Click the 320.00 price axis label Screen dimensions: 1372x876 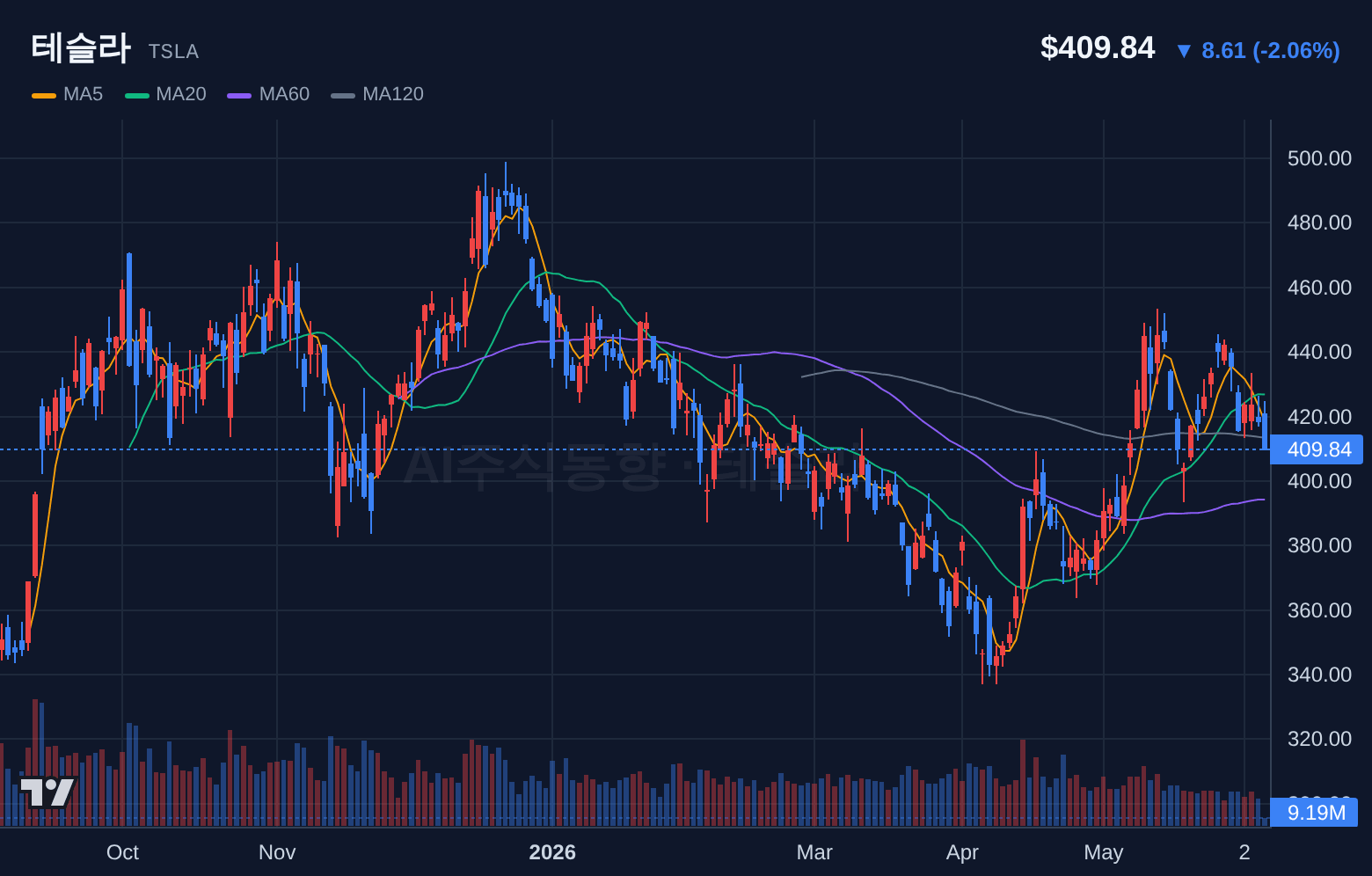click(x=1319, y=739)
